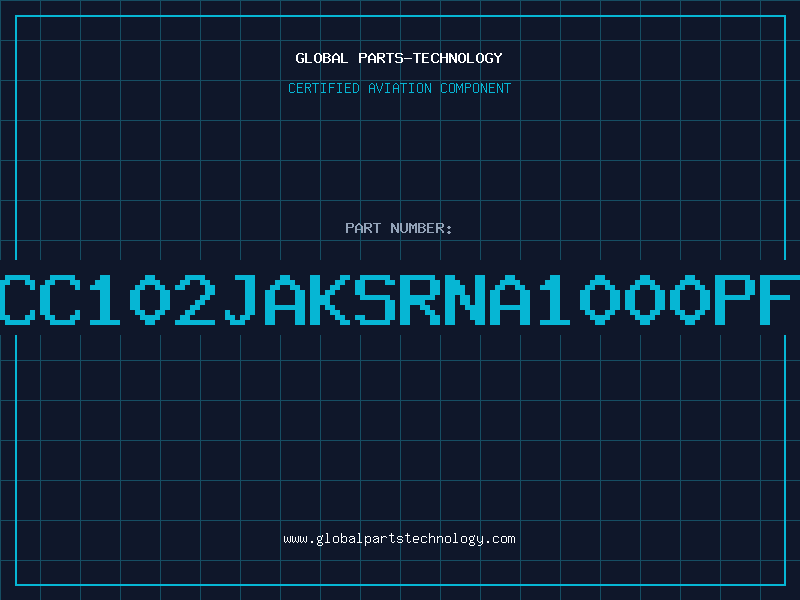This screenshot has height=600, width=800.
Task: Click the JAKS portion of the part number
Action: click(x=311, y=299)
